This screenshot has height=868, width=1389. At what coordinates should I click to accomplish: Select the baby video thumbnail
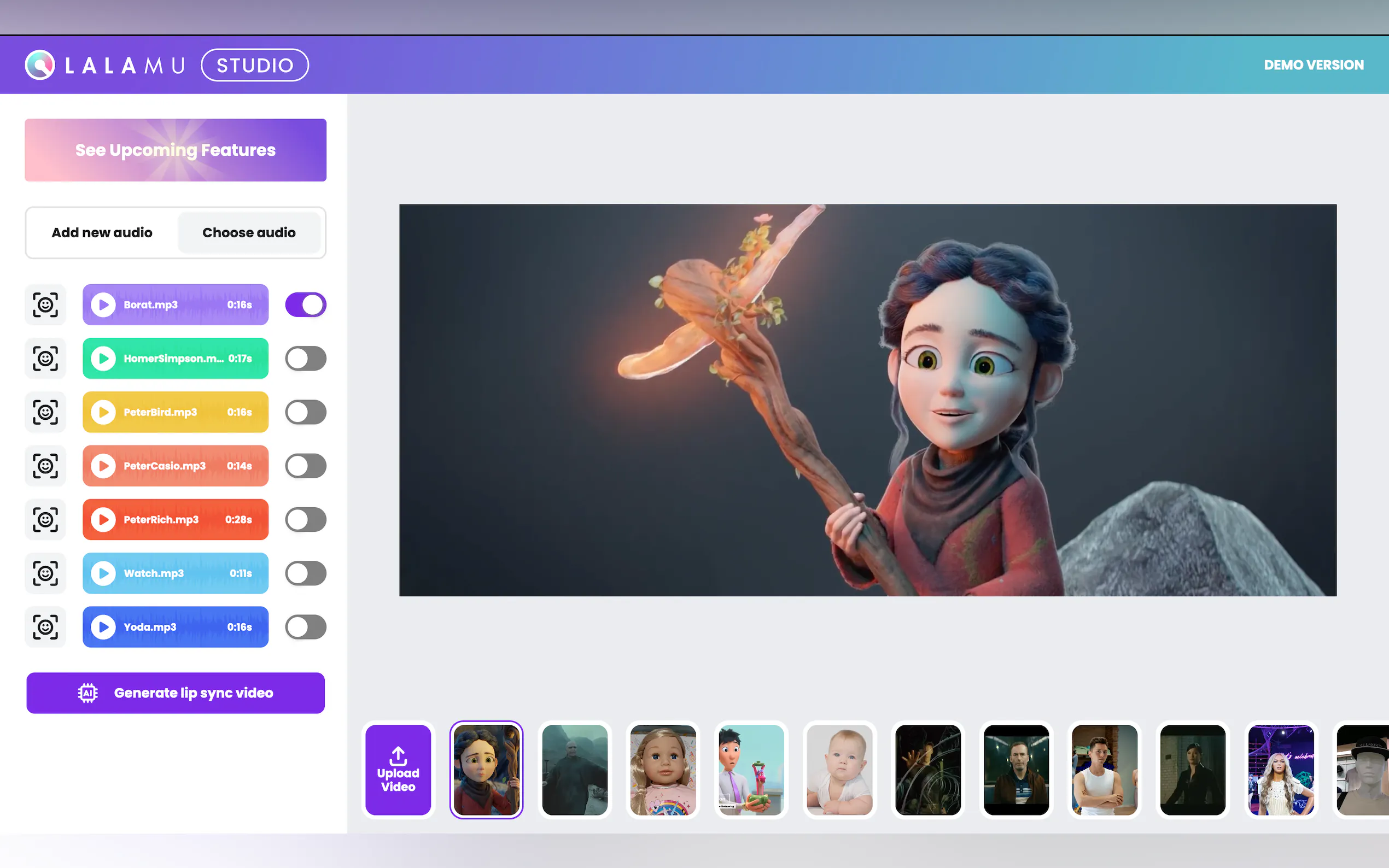click(839, 770)
